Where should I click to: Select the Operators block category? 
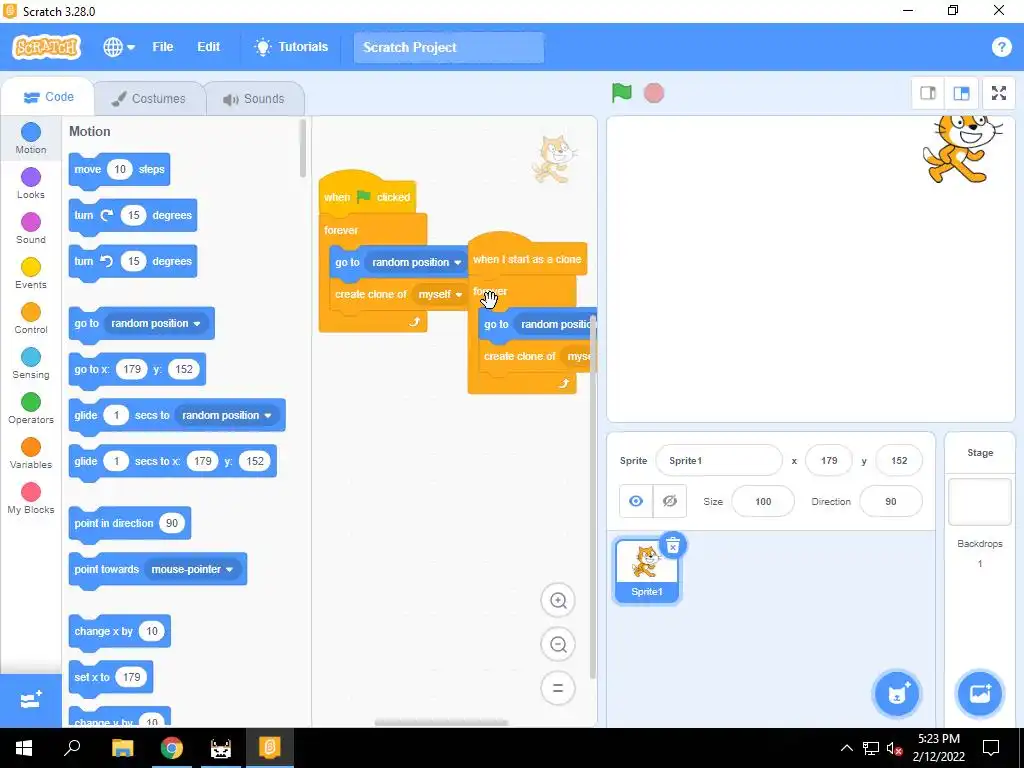[x=31, y=409]
